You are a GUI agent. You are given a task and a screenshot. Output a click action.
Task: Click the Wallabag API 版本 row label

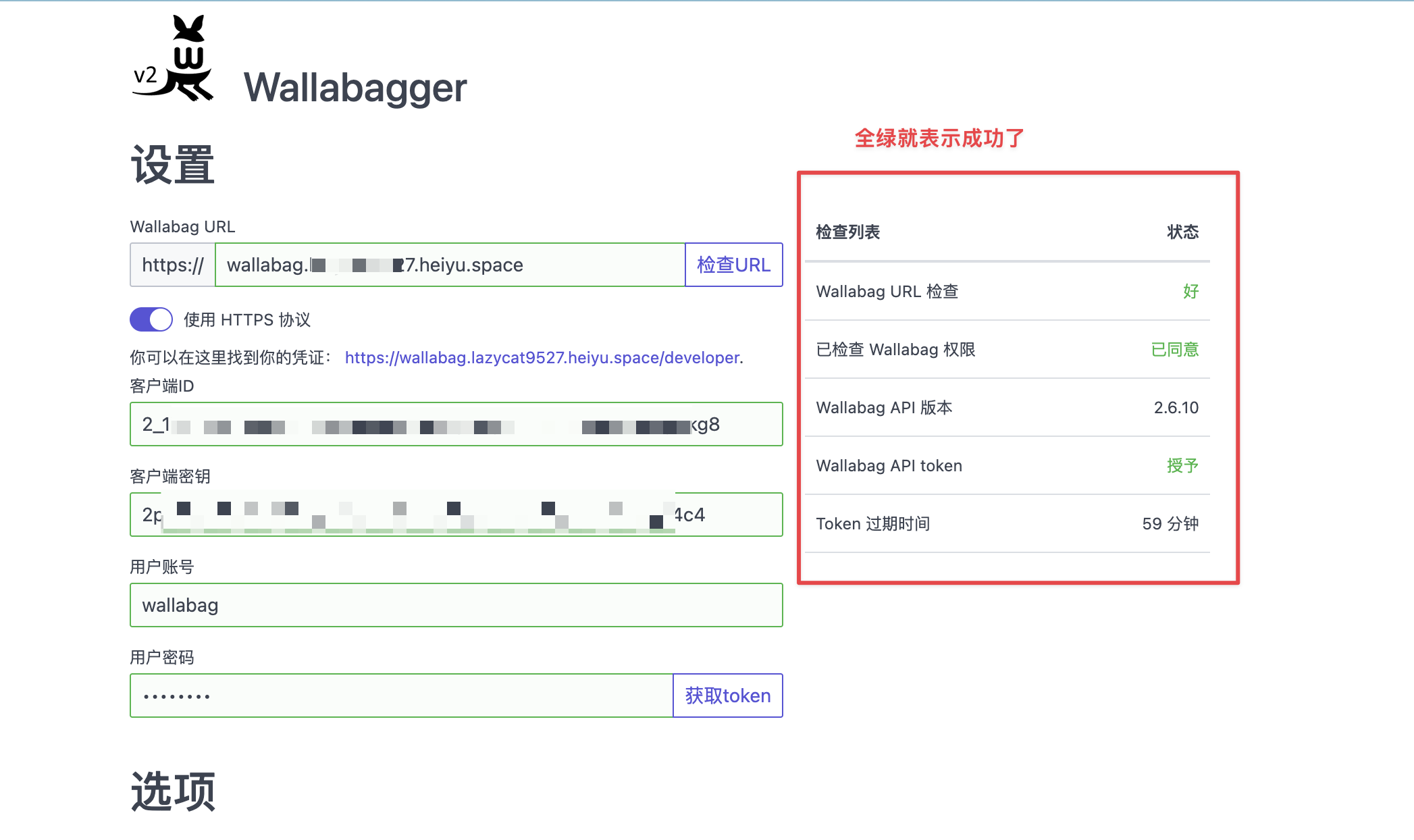pyautogui.click(x=885, y=407)
